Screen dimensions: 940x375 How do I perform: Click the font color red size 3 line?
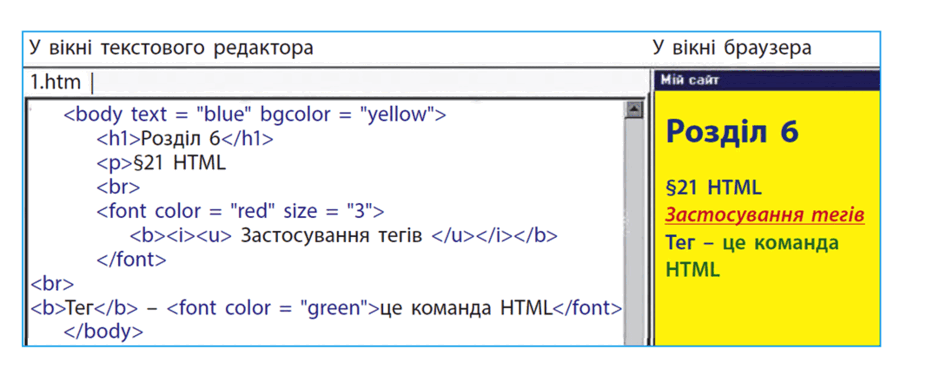click(x=240, y=211)
